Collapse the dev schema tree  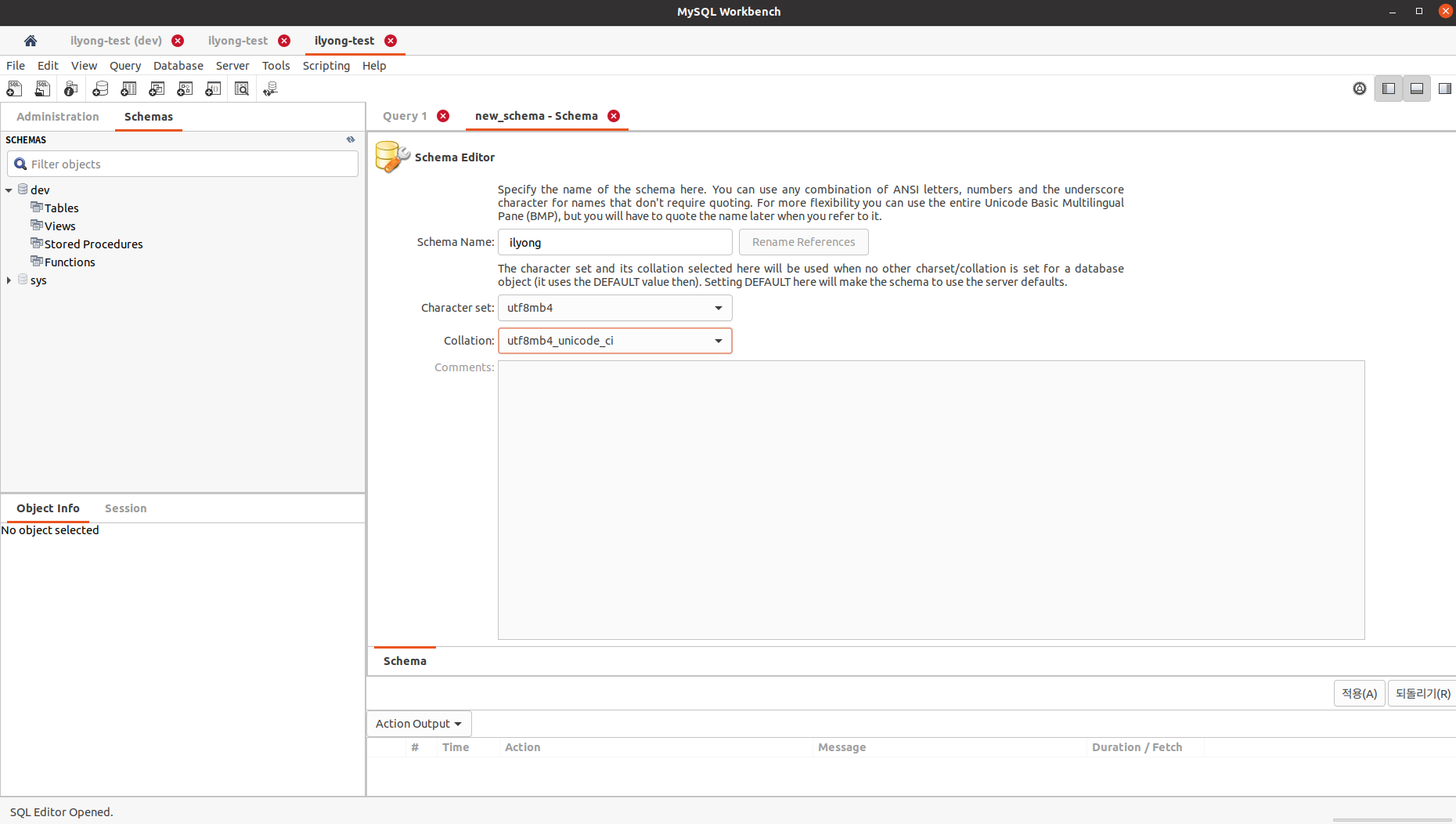pyautogui.click(x=9, y=190)
